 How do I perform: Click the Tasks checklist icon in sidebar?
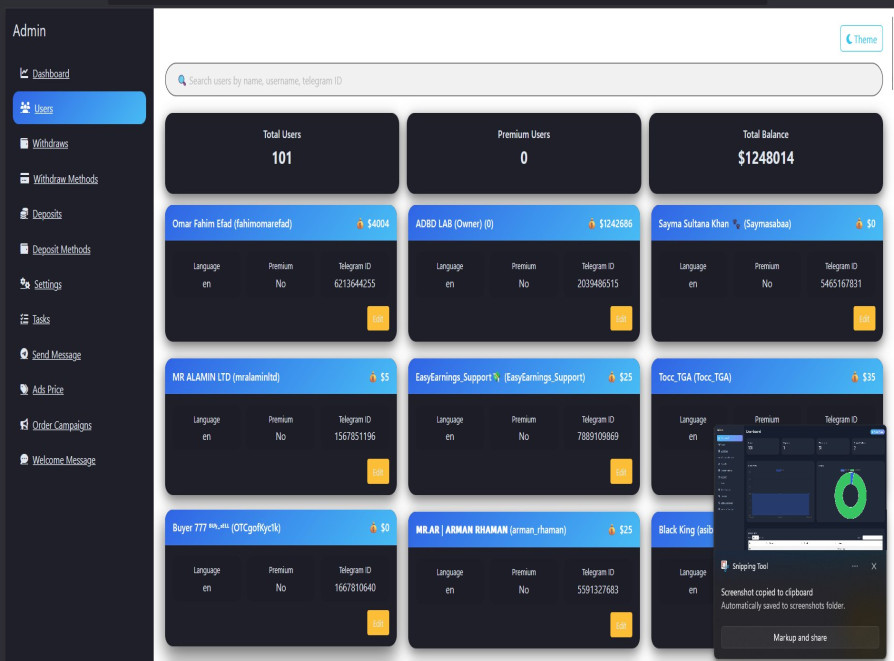(x=24, y=320)
